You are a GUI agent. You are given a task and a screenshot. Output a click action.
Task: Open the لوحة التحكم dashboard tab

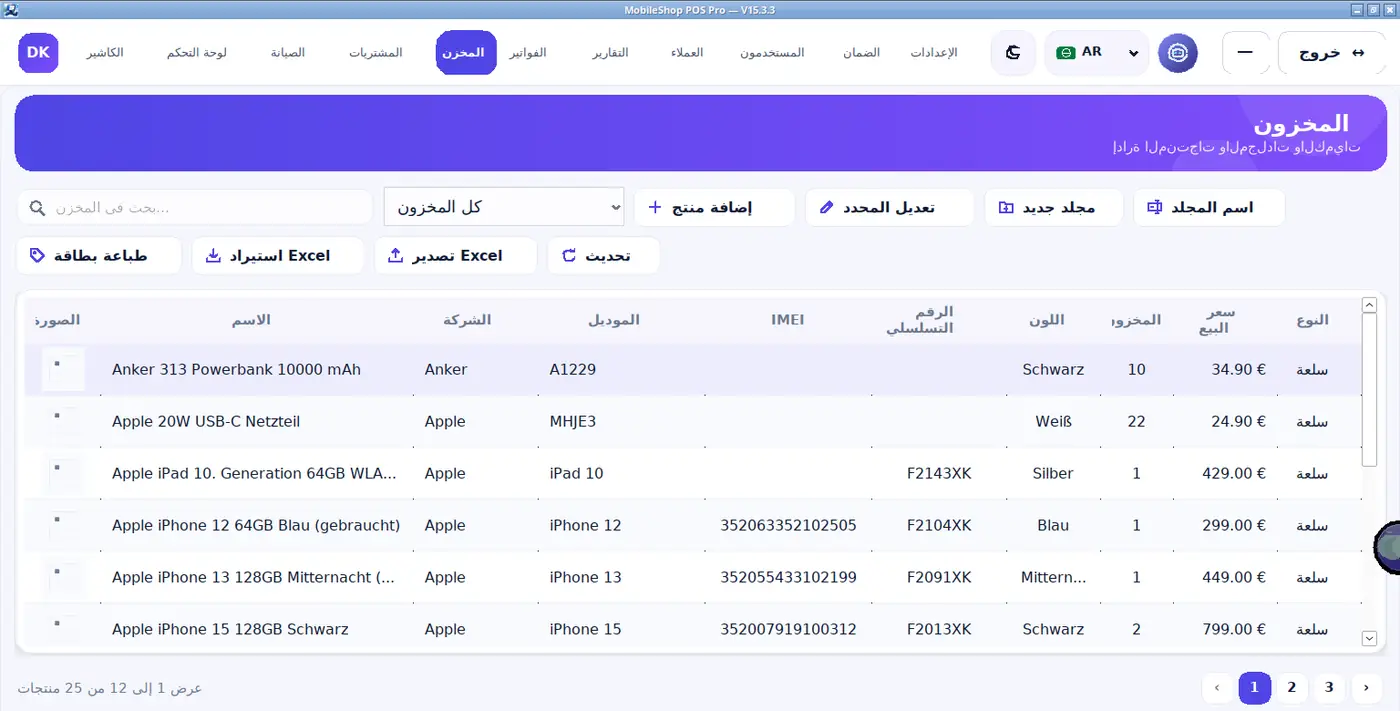[197, 53]
